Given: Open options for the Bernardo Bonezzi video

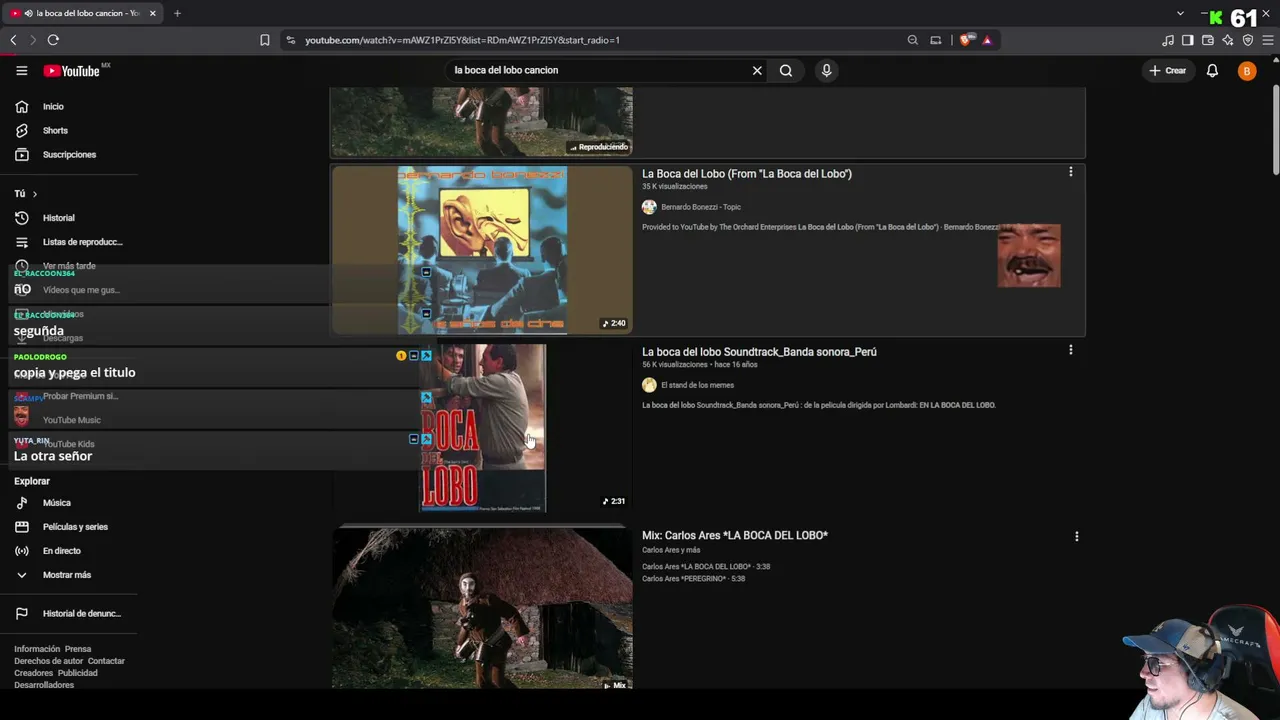Looking at the screenshot, I should click(x=1071, y=172).
